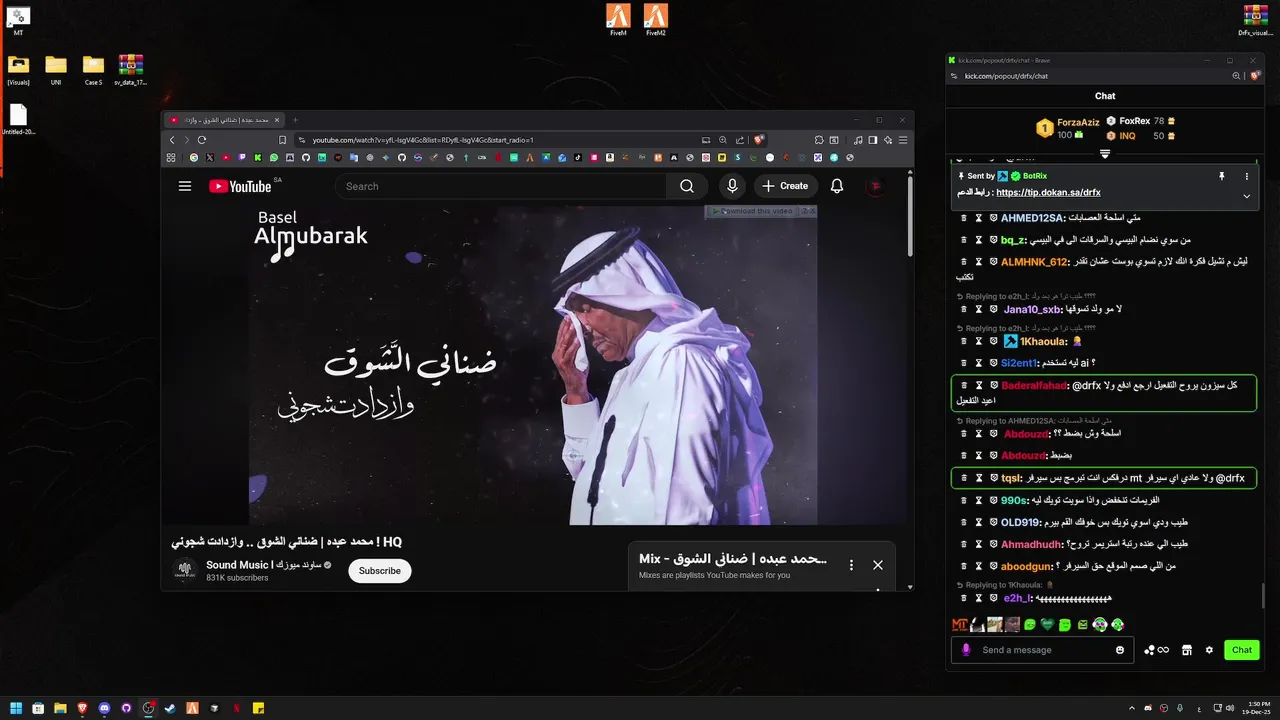Go back in the YouTube browser window
Viewport: 1280px width, 720px height.
(x=172, y=140)
